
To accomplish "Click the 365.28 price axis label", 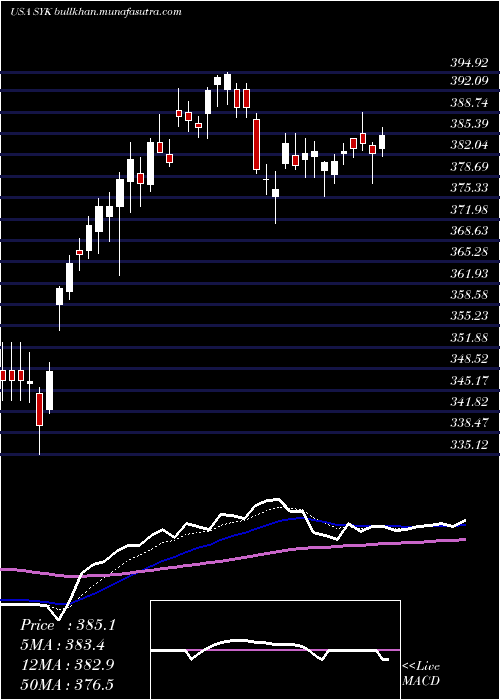I will coord(468,252).
